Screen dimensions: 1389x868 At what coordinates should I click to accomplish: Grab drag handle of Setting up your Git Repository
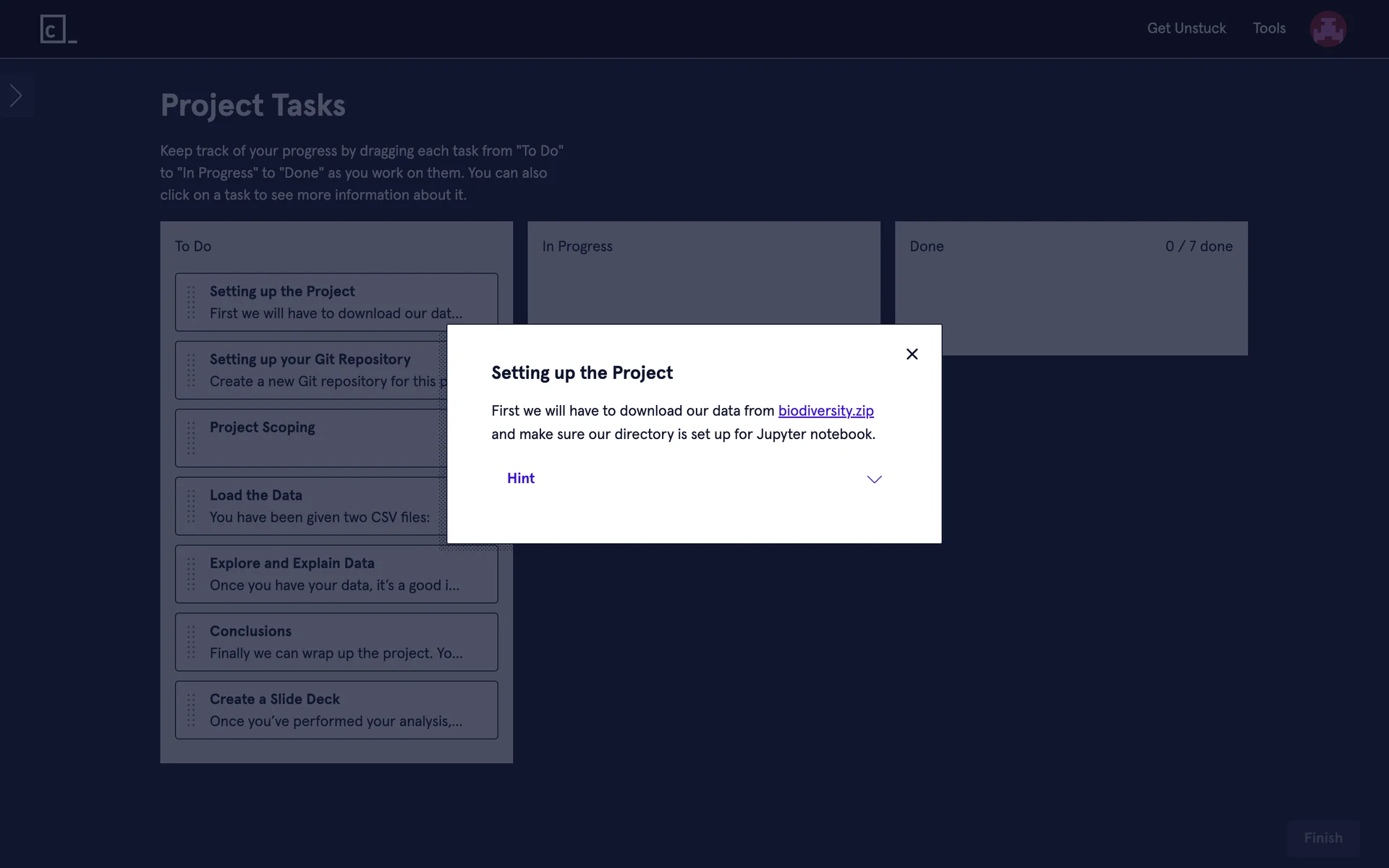click(191, 370)
